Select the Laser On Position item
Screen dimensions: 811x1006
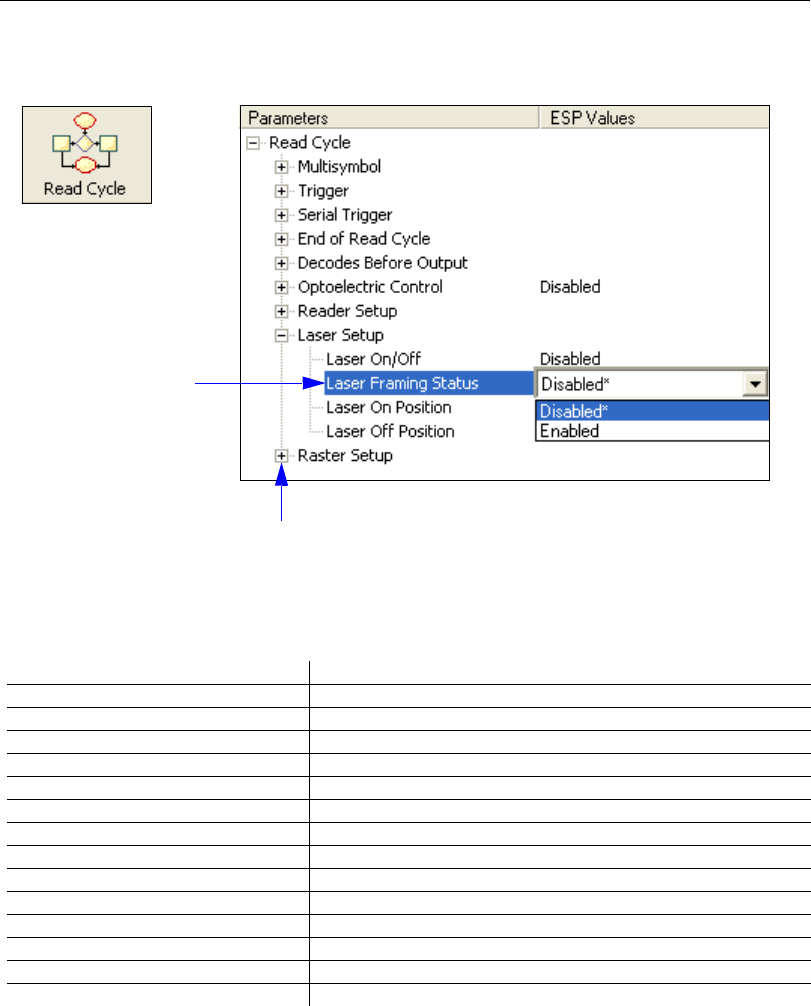389,407
